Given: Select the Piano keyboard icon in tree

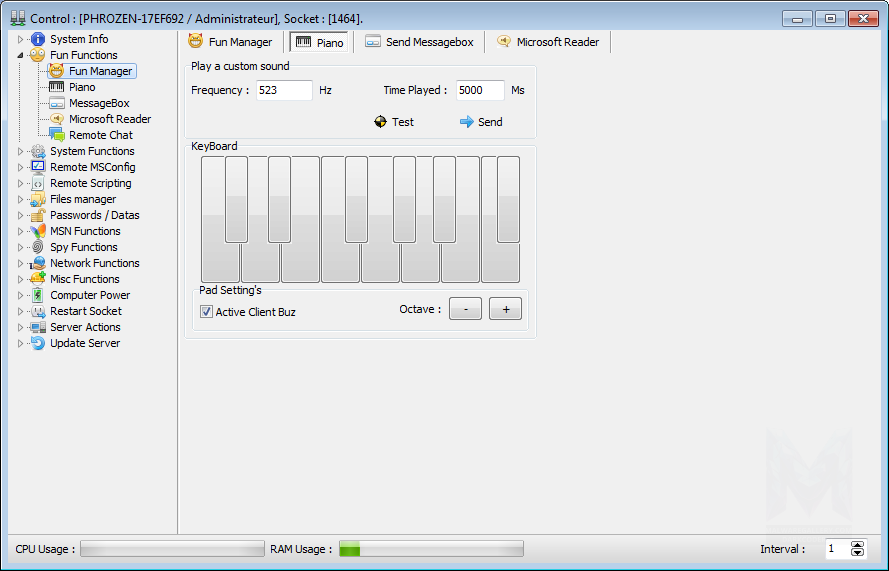Looking at the screenshot, I should [57, 87].
